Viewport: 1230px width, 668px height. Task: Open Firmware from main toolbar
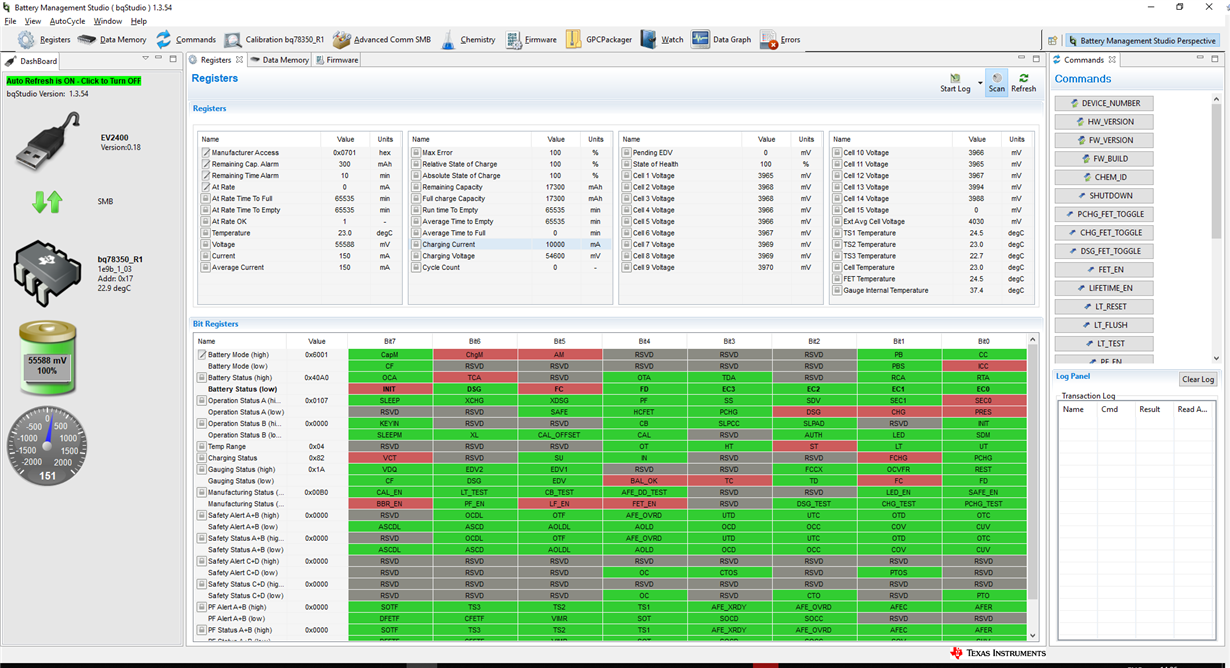point(531,40)
